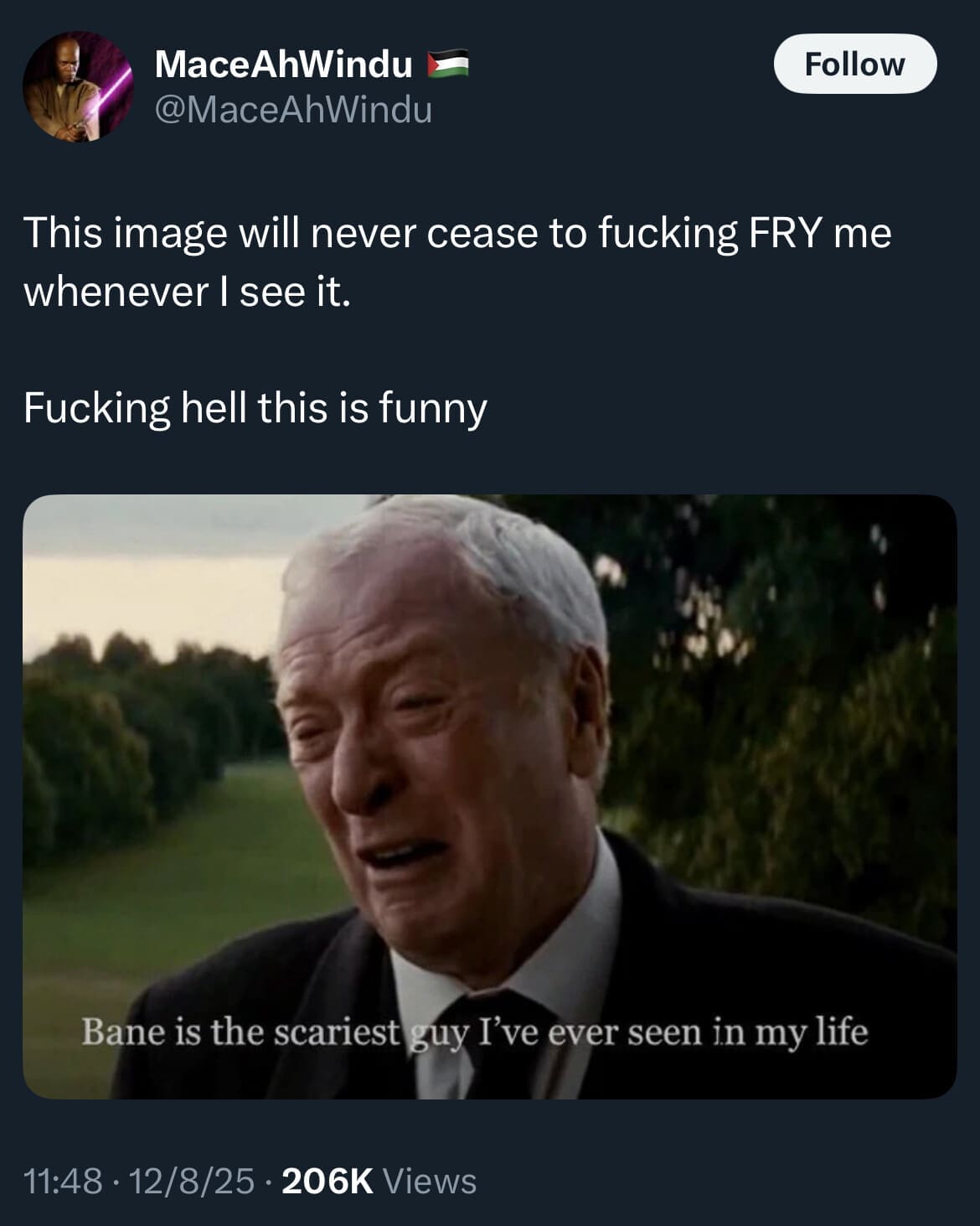Image resolution: width=980 pixels, height=1226 pixels.
Task: Click the rounded Follow pill control
Action: point(856,62)
